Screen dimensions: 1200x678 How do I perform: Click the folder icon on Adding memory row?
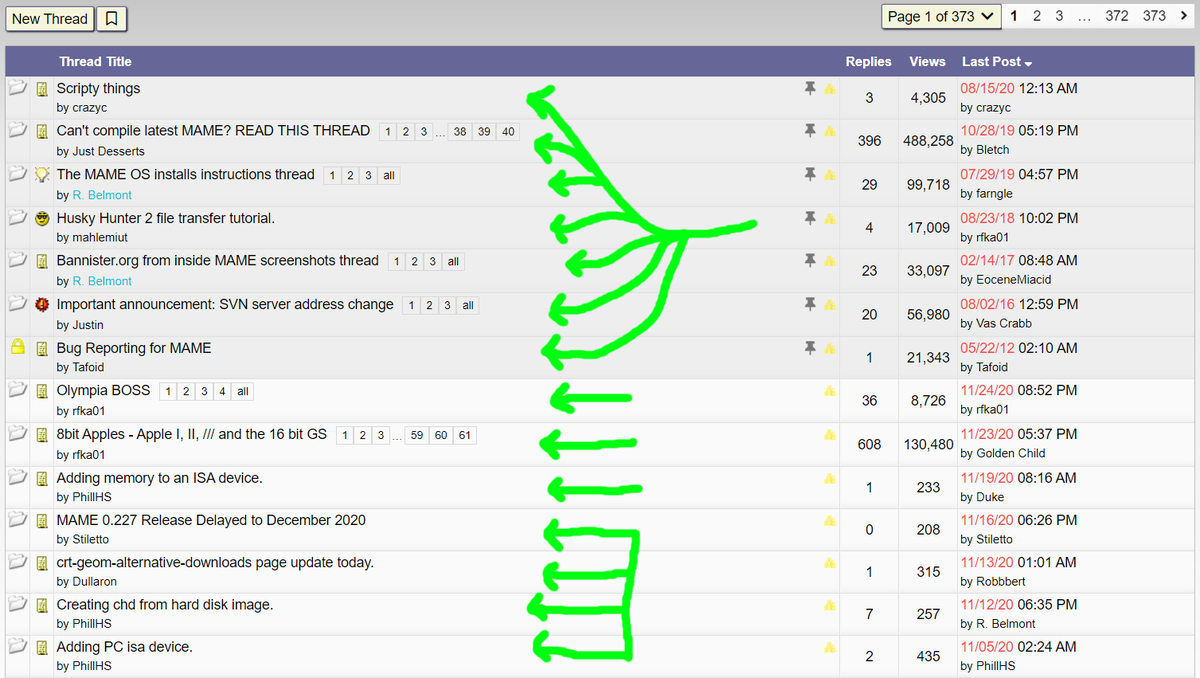16,479
